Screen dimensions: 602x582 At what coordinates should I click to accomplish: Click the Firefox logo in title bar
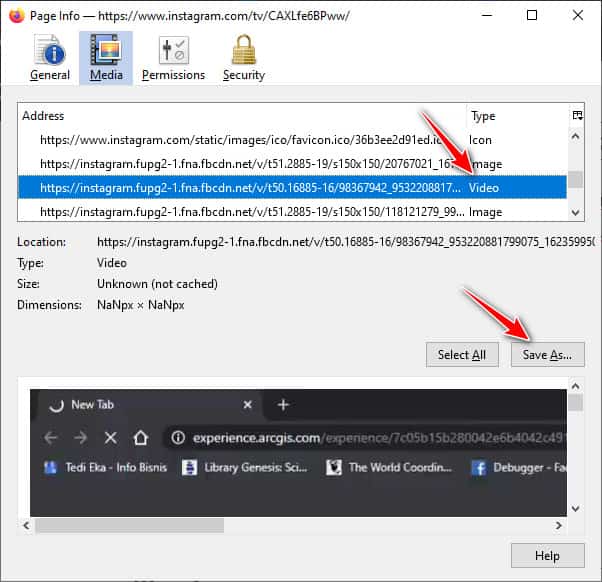point(16,16)
